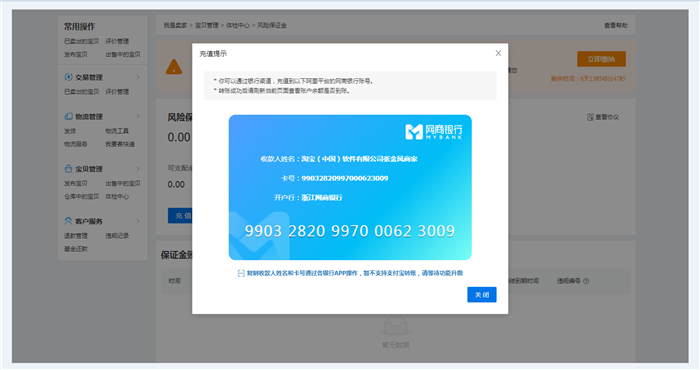Open the 查看协议 link

tap(607, 117)
